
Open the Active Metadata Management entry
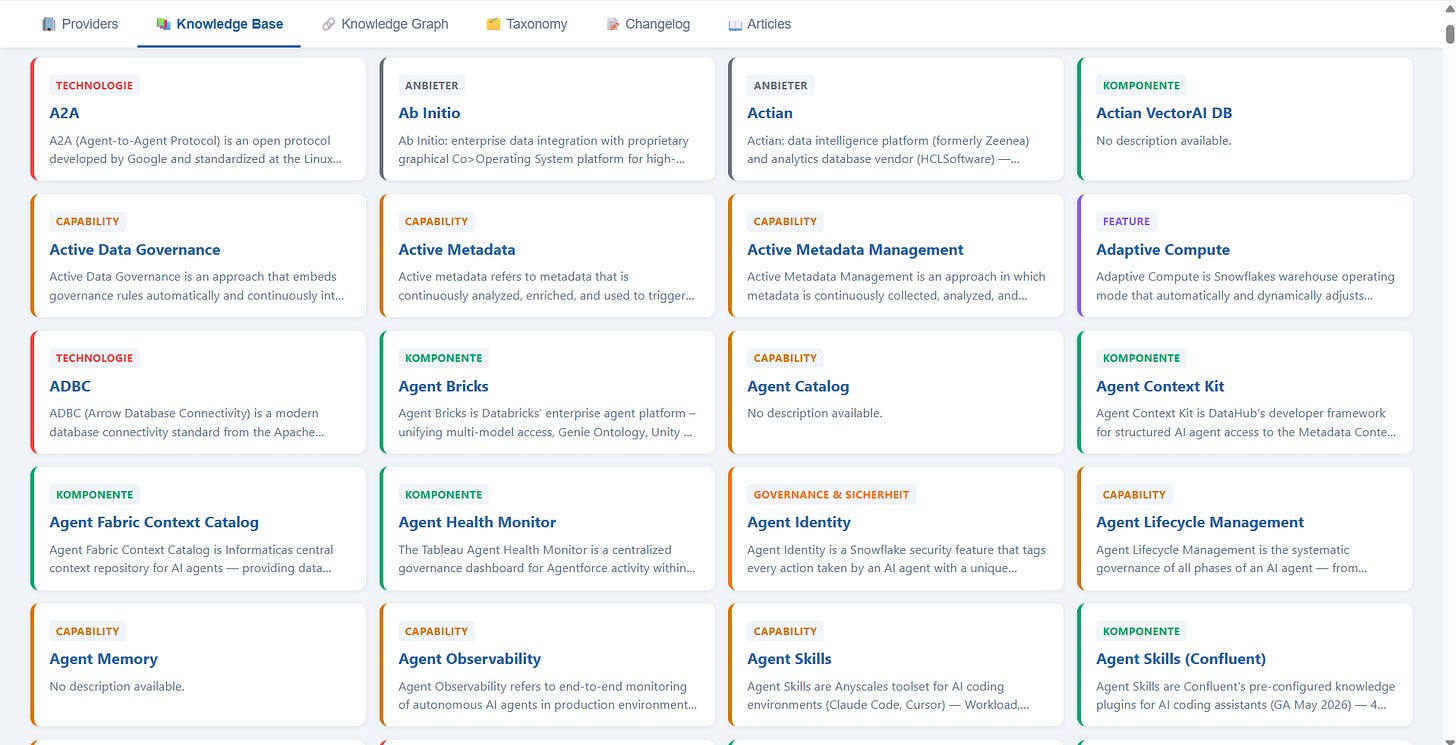(855, 250)
